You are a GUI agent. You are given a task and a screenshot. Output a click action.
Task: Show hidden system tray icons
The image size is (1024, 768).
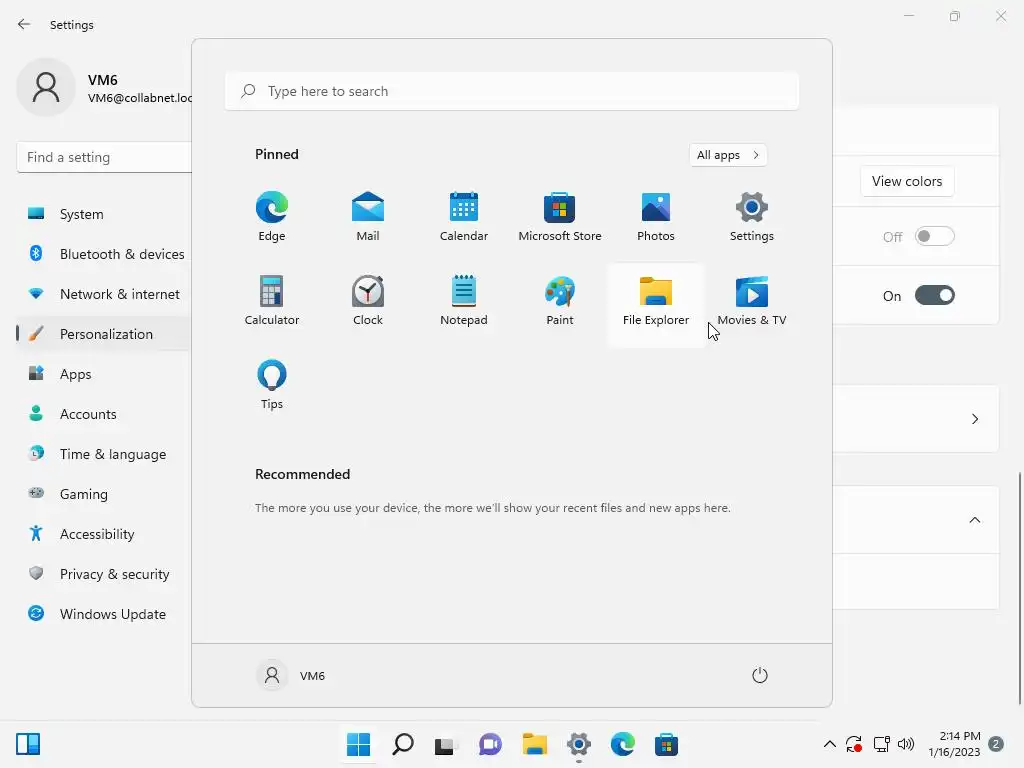829,744
